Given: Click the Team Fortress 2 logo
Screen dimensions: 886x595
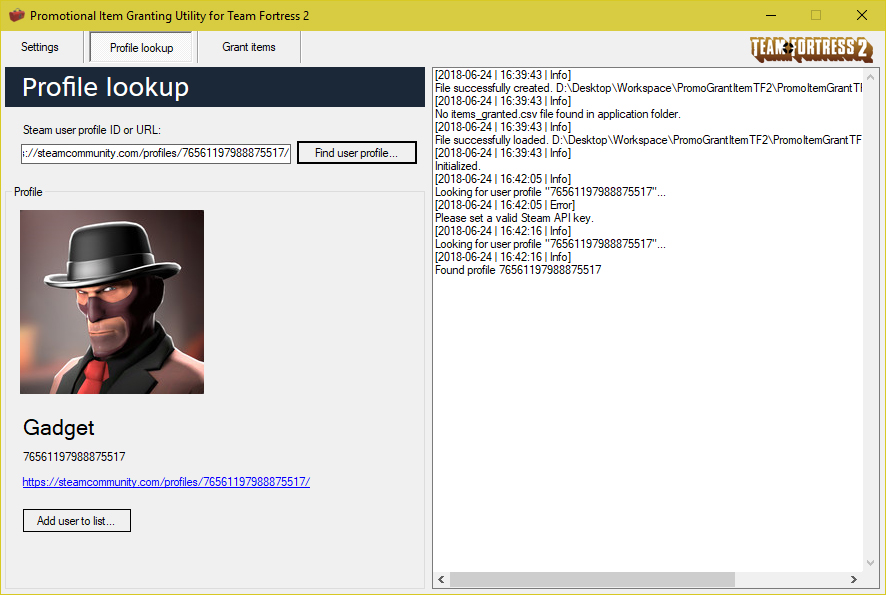Looking at the screenshot, I should (x=811, y=49).
